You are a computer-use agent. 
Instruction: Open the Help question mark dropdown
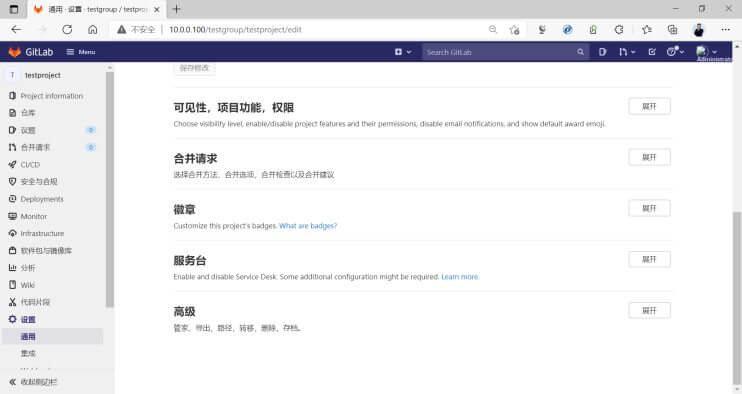(x=675, y=52)
